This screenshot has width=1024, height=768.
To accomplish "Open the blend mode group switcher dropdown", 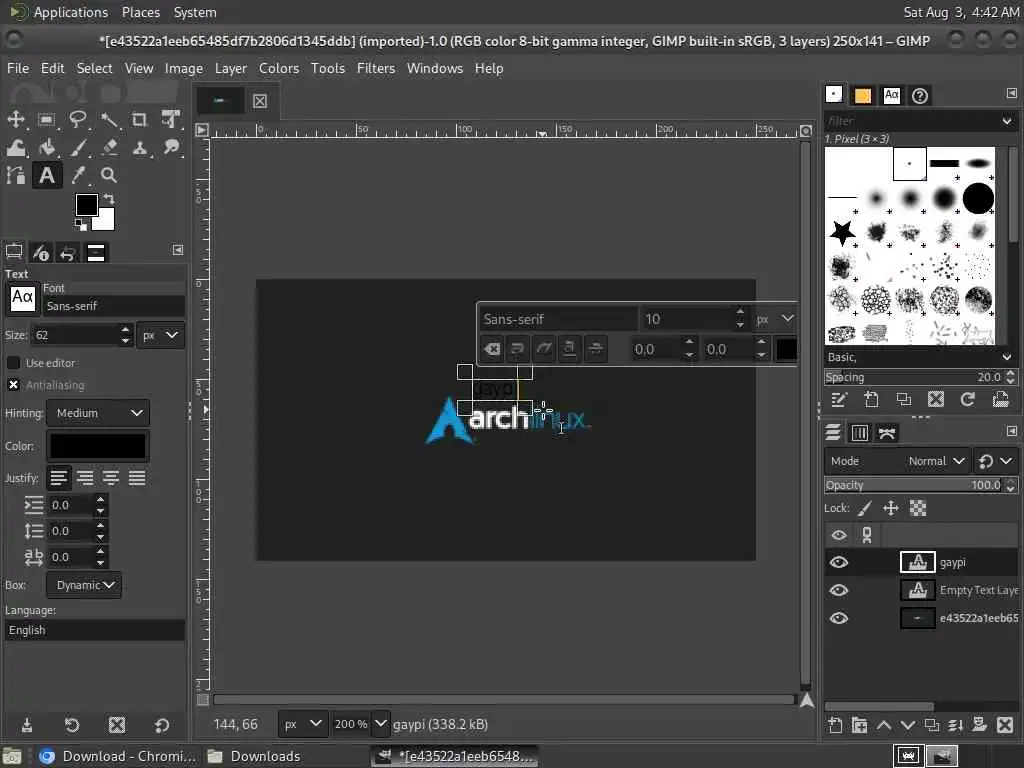I will point(995,461).
